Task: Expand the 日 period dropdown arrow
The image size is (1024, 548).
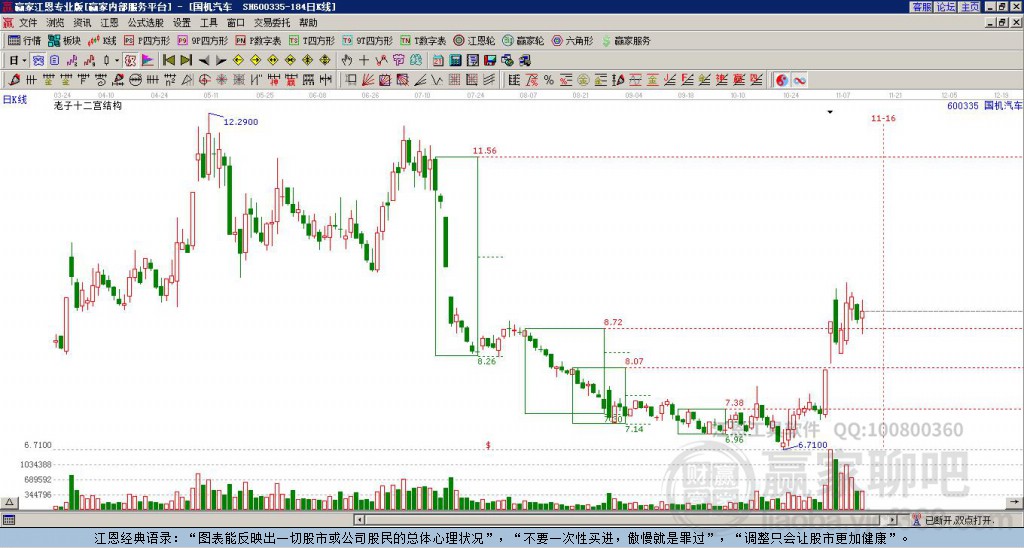Action: coord(24,61)
